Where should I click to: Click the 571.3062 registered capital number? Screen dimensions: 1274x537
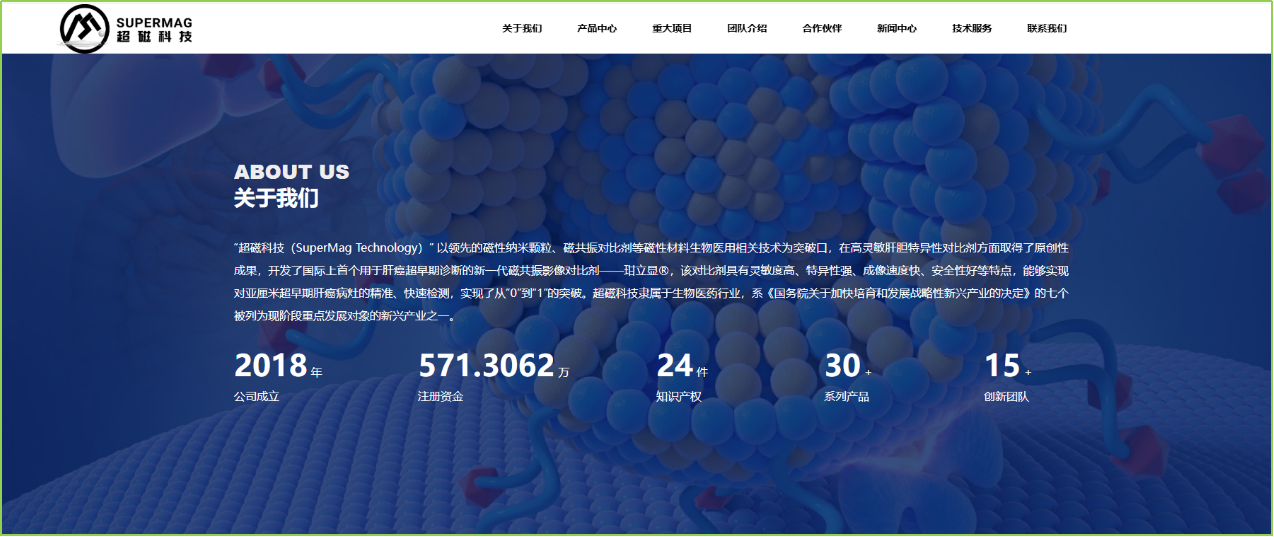point(486,366)
